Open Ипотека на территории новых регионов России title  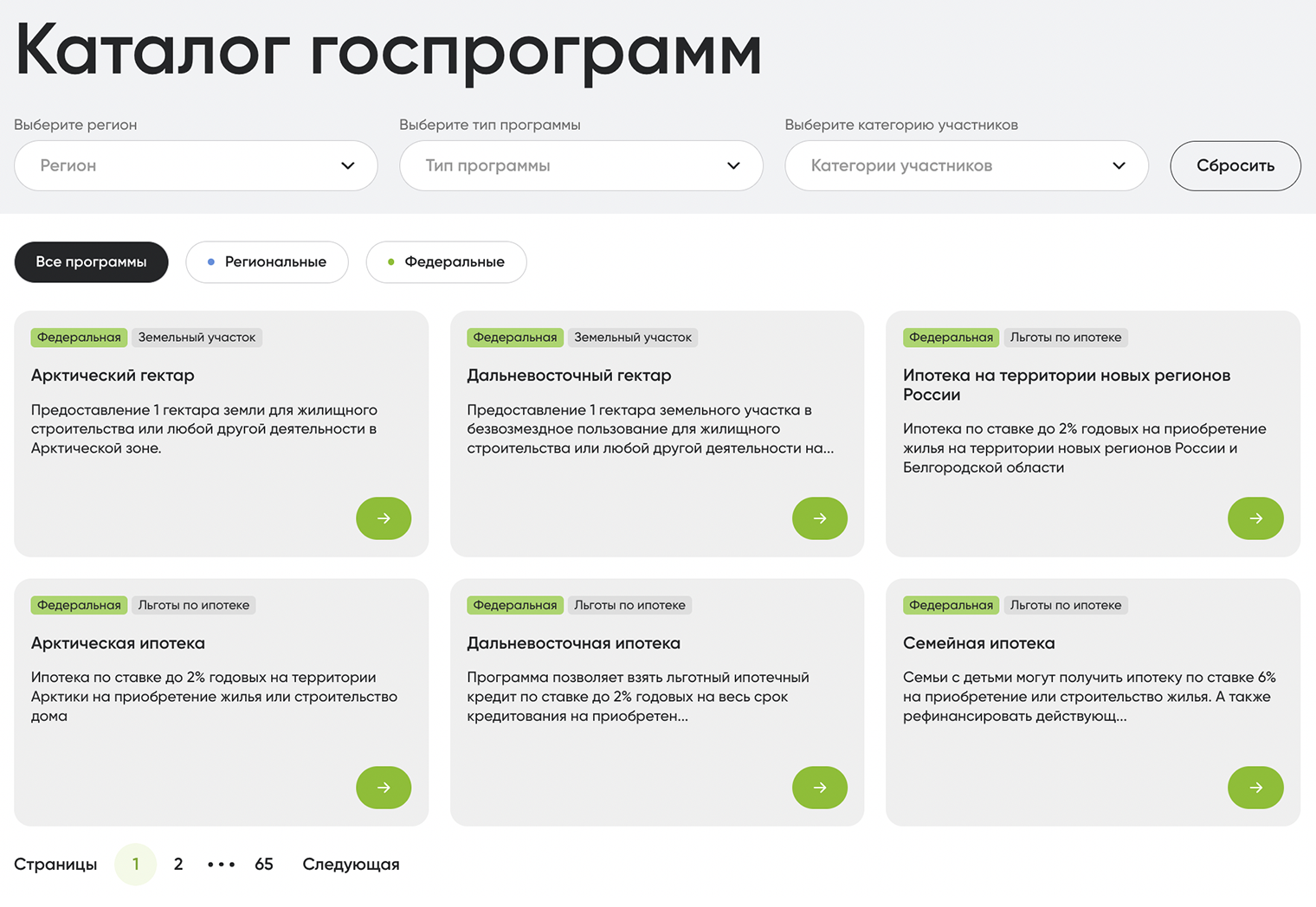pyautogui.click(x=1067, y=385)
